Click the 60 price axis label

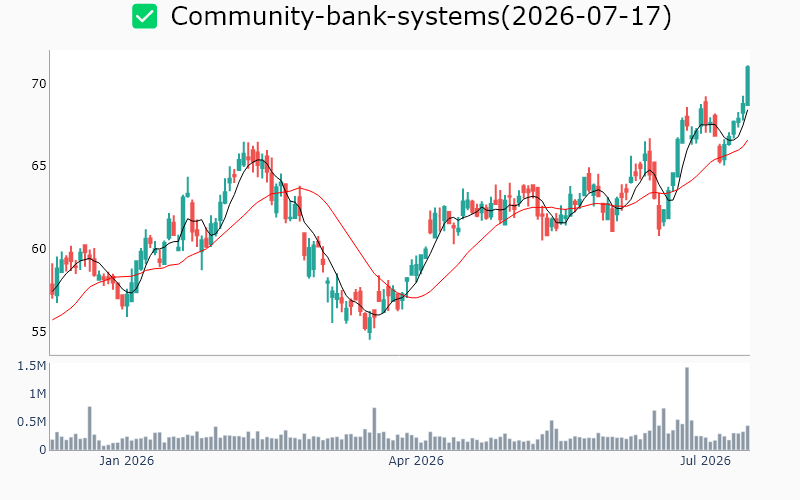[x=39, y=249]
